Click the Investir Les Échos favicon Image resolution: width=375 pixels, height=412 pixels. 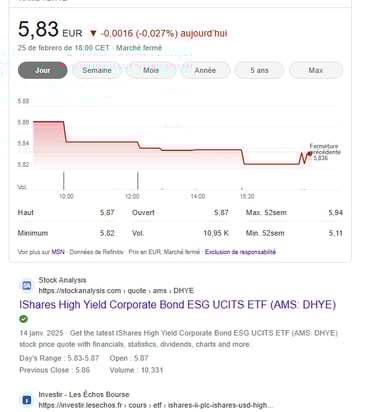(x=27, y=400)
